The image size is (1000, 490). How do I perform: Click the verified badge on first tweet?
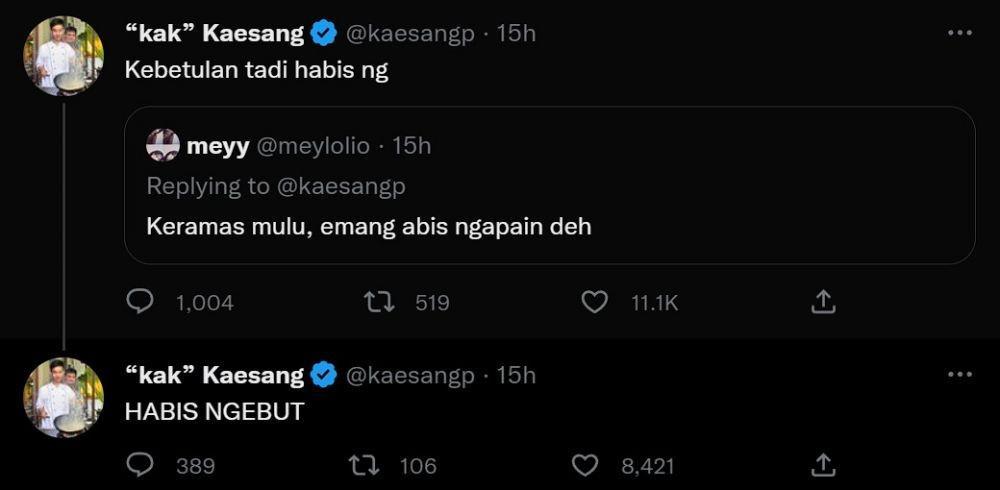(324, 34)
